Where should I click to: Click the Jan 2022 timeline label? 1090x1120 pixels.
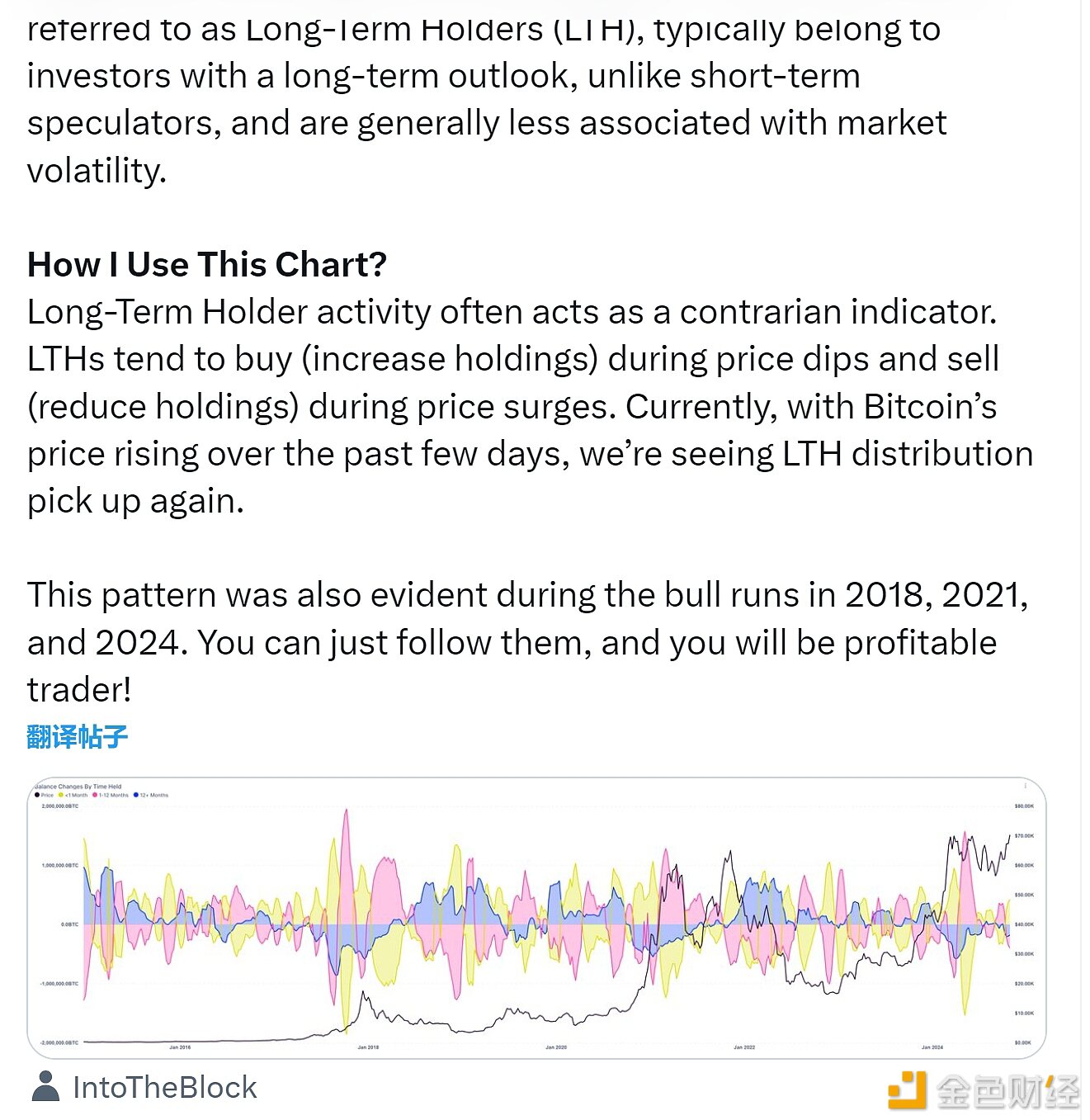tap(744, 1047)
